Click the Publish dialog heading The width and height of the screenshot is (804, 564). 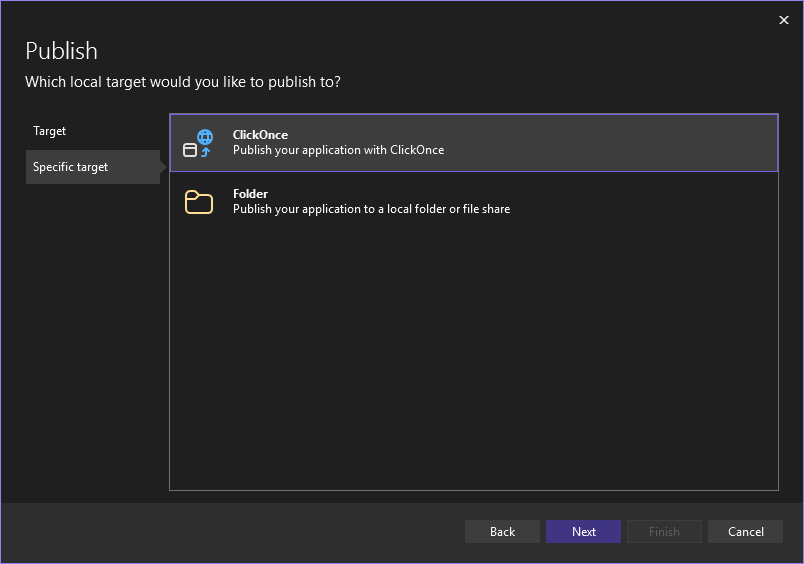[x=61, y=51]
